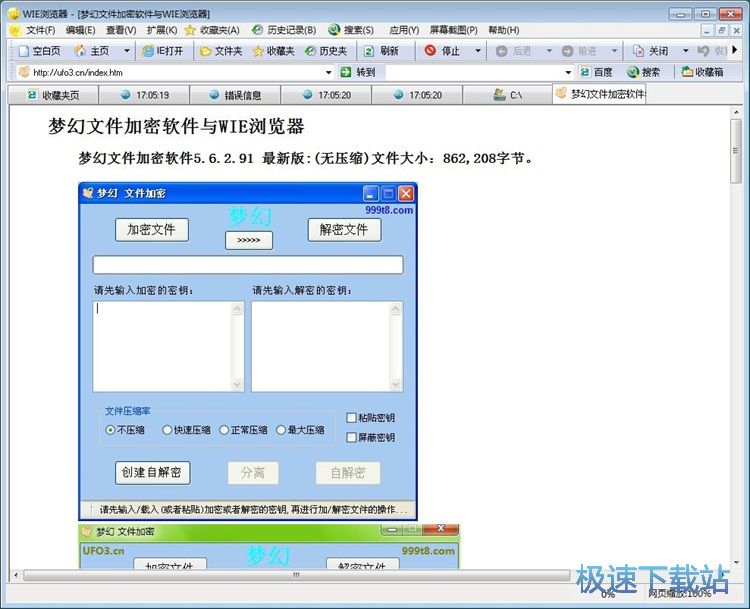The height and width of the screenshot is (609, 750).
Task: Expand the 关闭 dropdown arrow
Action: (x=685, y=51)
